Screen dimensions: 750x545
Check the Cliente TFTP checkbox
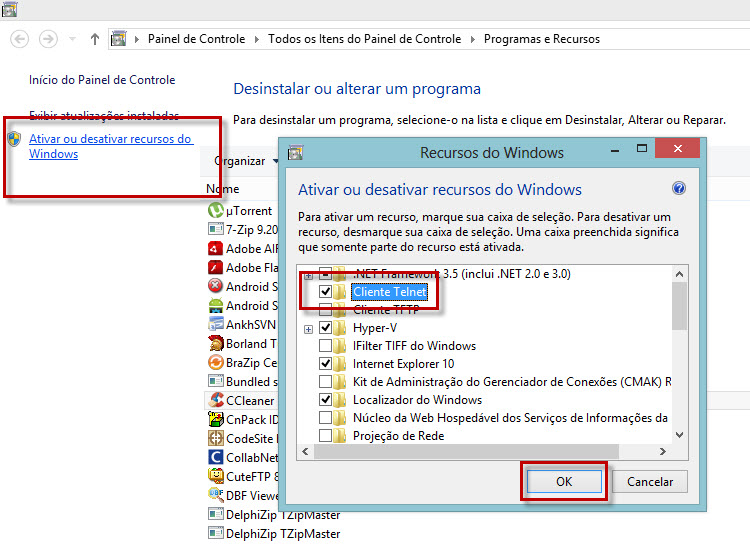coord(326,310)
